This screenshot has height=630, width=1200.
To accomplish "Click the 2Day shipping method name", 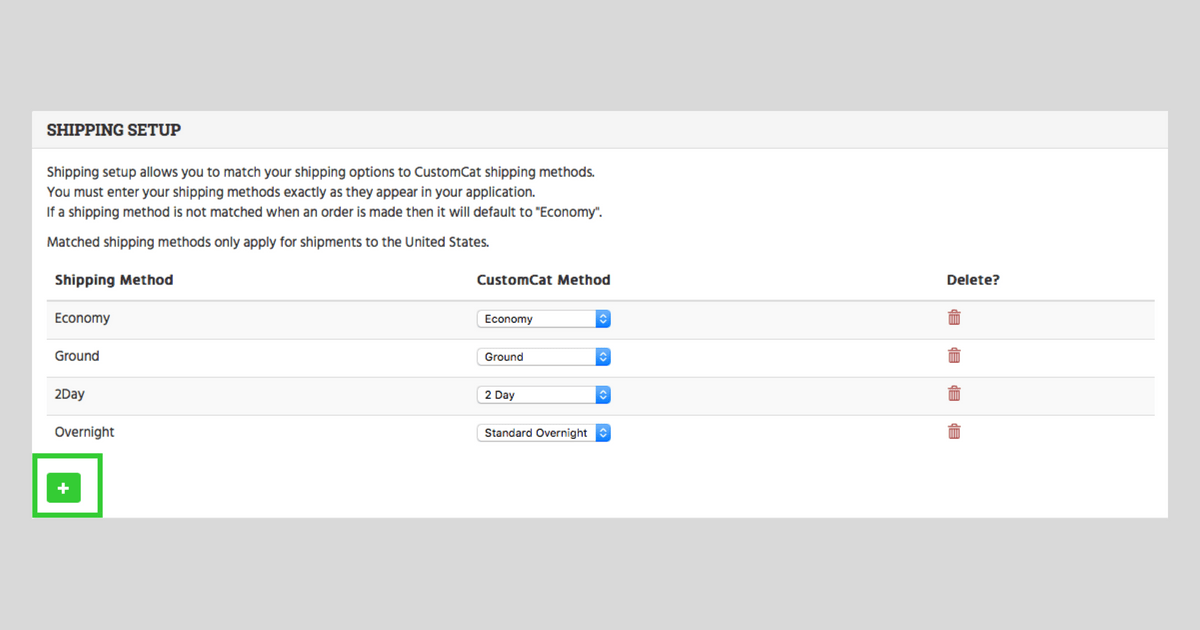I will 70,394.
